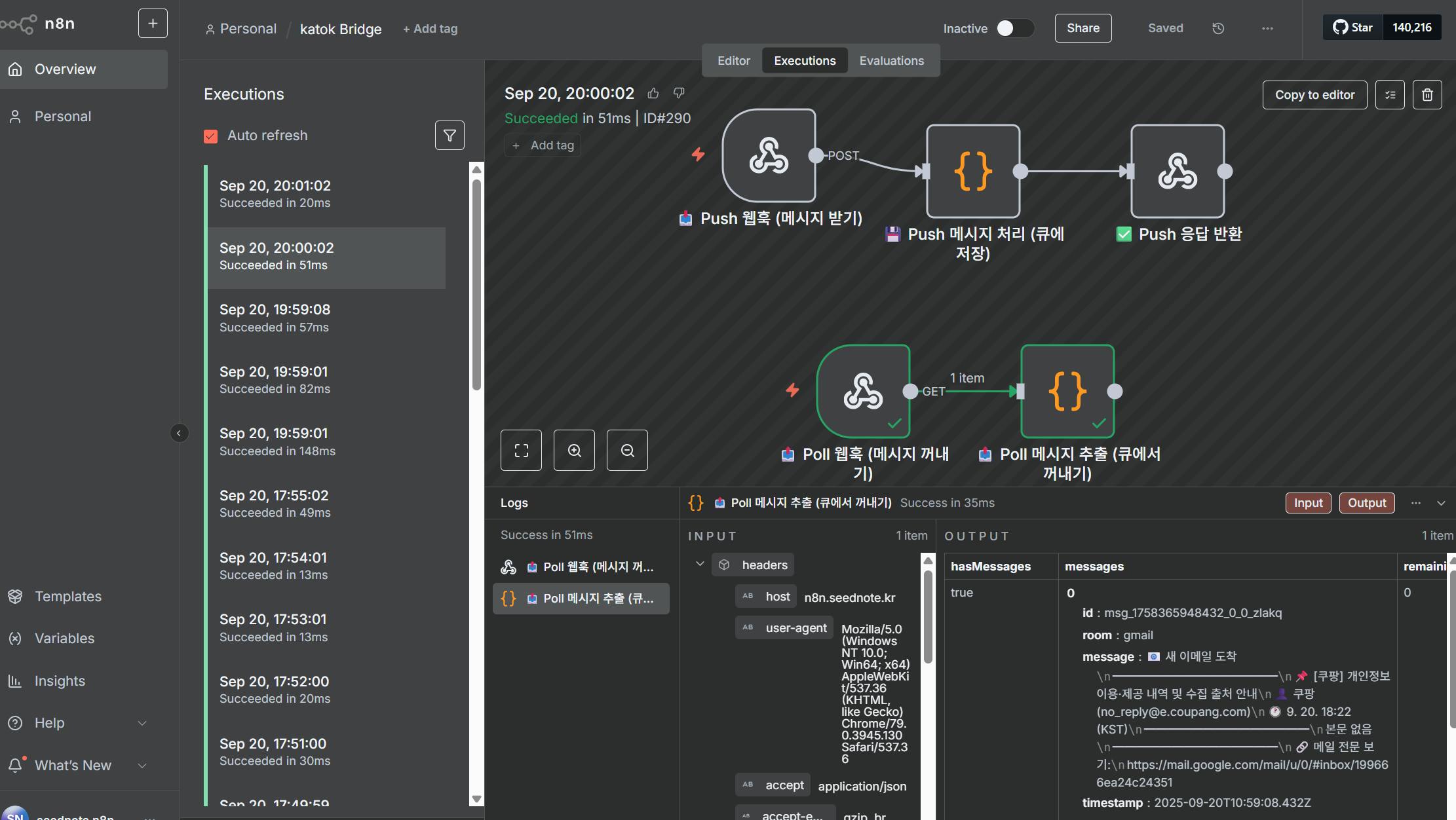Zoom in on the canvas
1456x820 pixels.
tap(574, 451)
